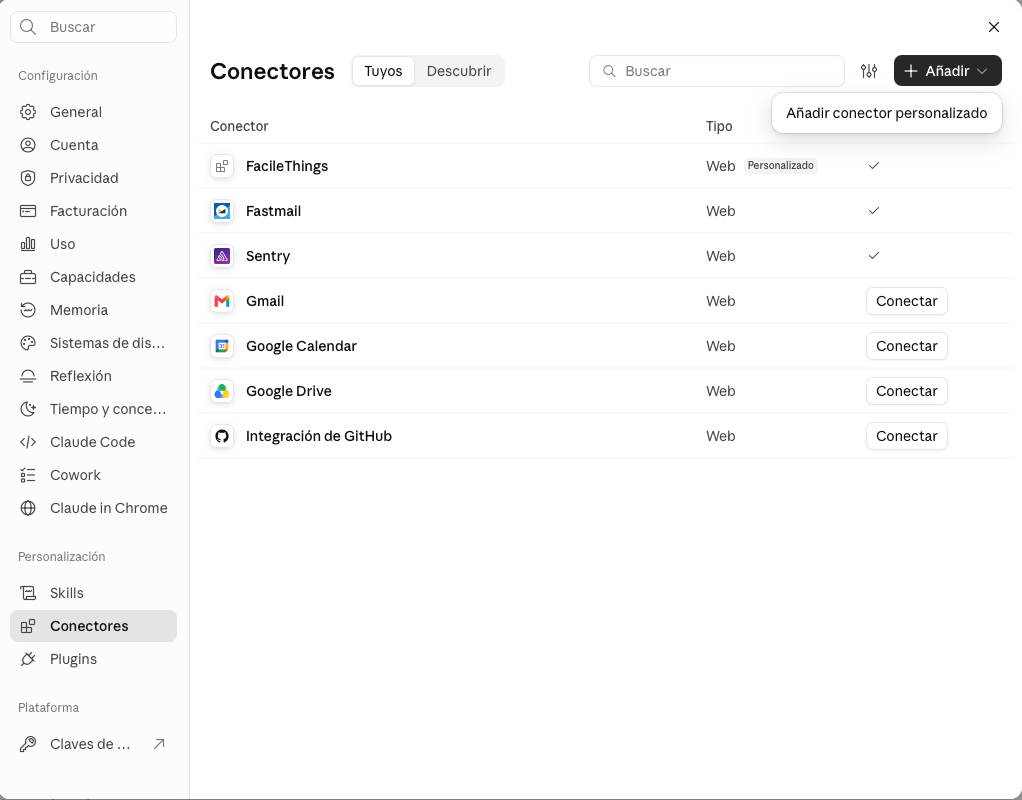The height and width of the screenshot is (800, 1022).
Task: Connect the Gmail connector
Action: (x=907, y=301)
